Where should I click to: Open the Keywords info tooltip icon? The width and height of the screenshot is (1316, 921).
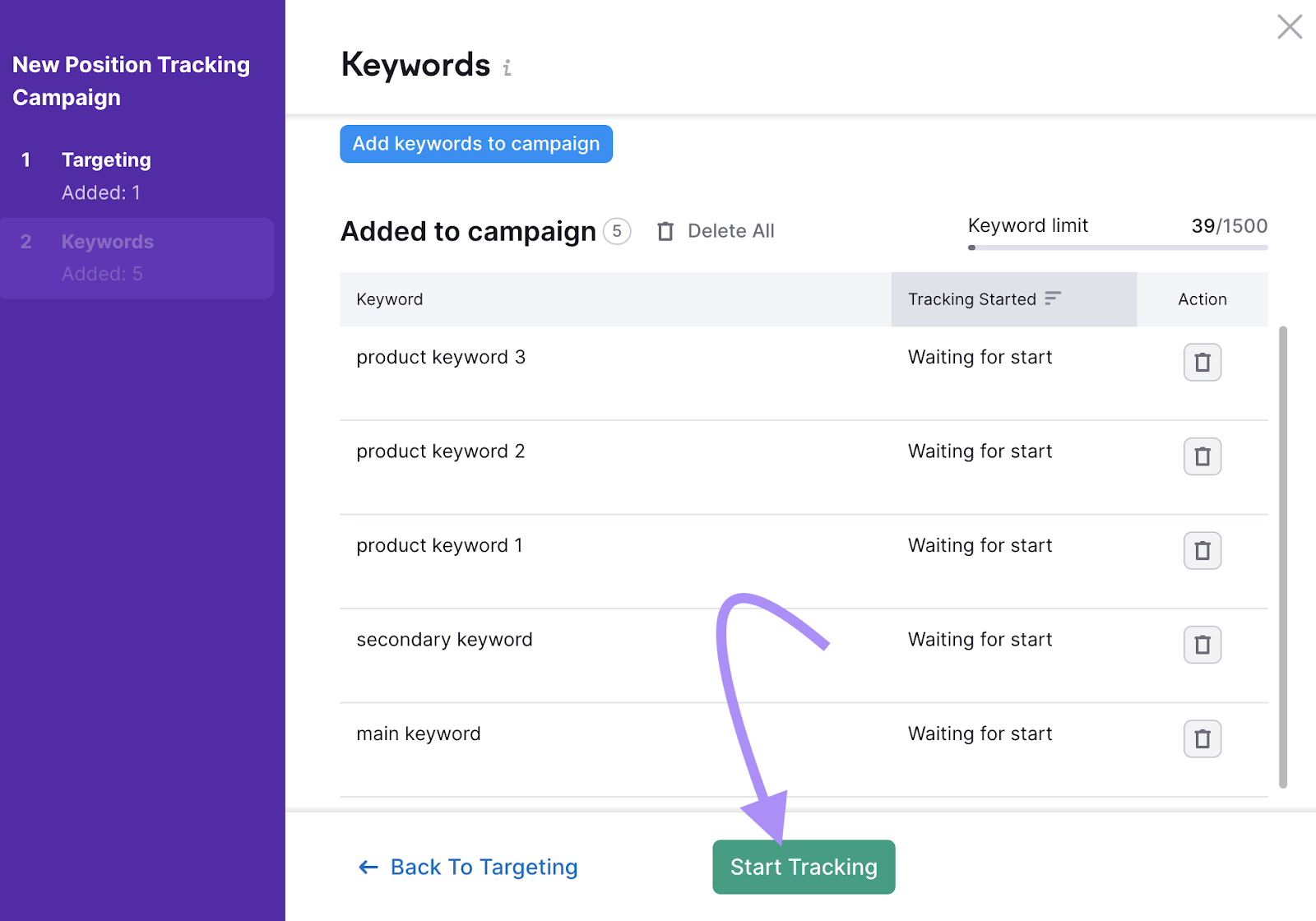(507, 69)
